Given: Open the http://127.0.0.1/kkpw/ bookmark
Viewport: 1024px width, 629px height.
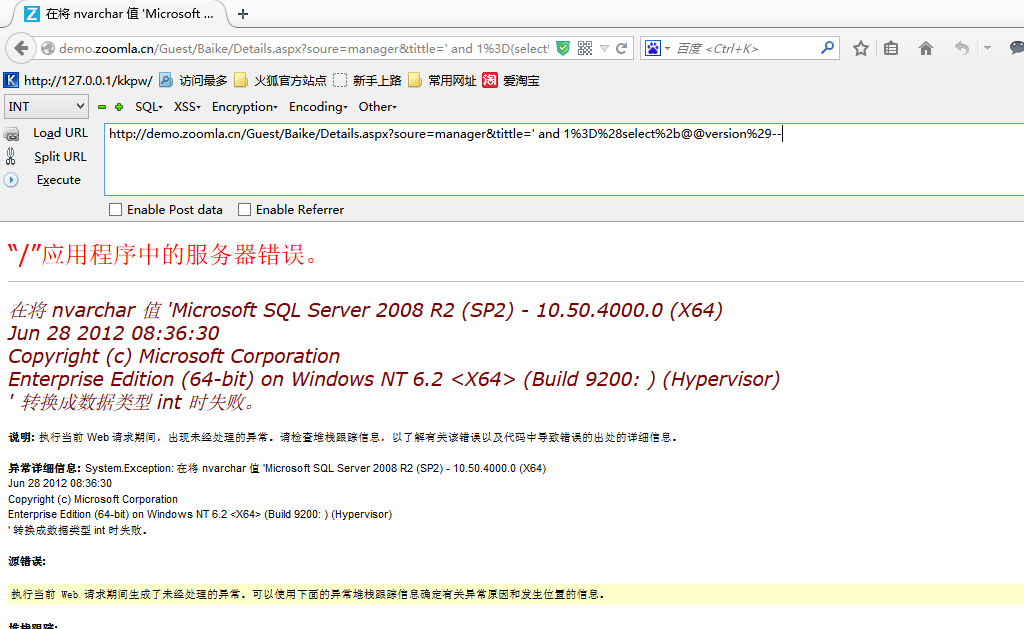Looking at the screenshot, I should point(78,80).
